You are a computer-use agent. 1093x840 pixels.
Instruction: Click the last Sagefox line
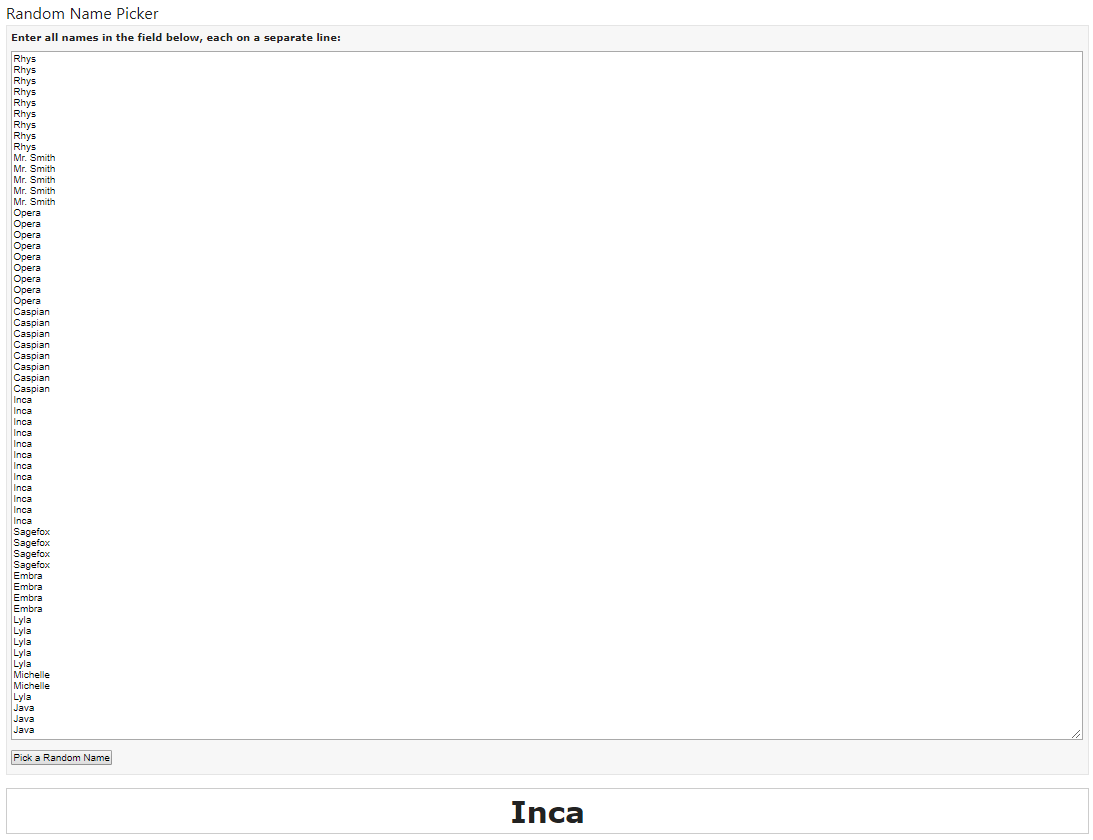point(31,565)
